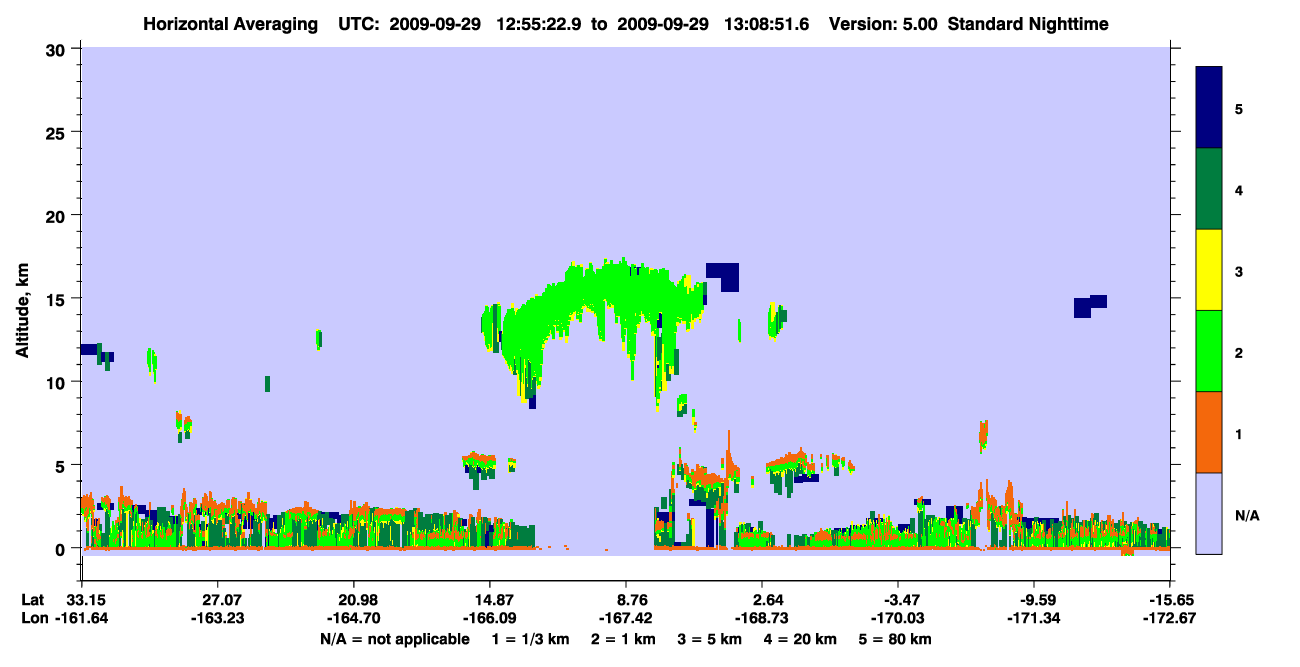Click the legend text 'N/A = not applicable'
Image resolution: width=1300 pixels, height=667 pixels.
click(394, 639)
